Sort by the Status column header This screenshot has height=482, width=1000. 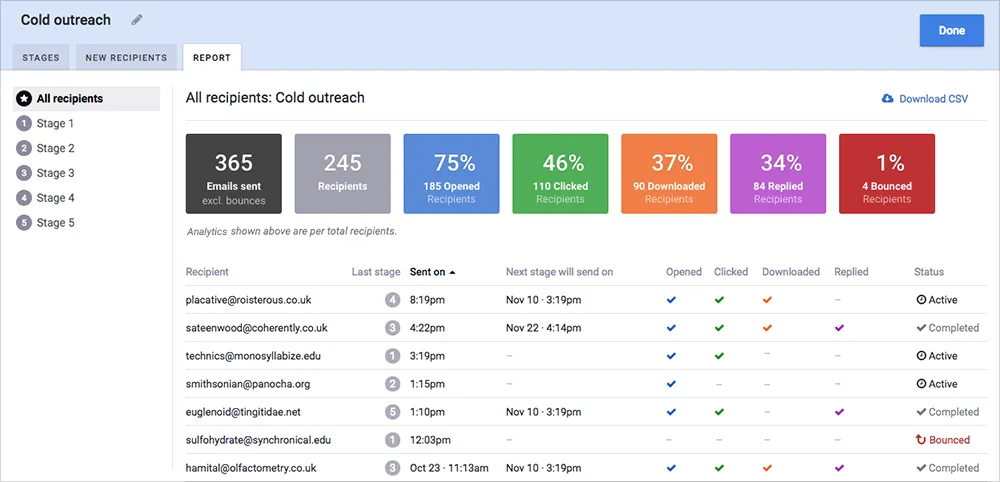[929, 272]
